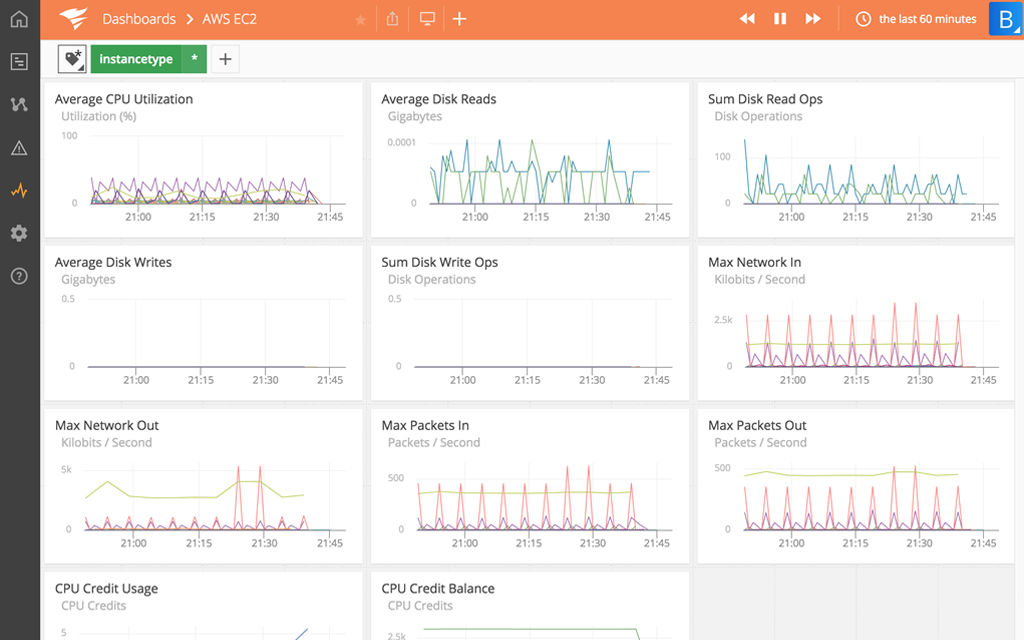Image resolution: width=1024 pixels, height=640 pixels.
Task: Click the share dashboard icon
Action: click(392, 19)
